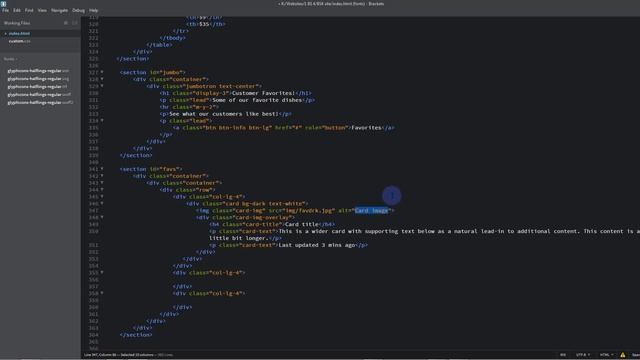Open glyphicons-halflings-regular.woff file
Viewport: 640px width, 360px height.
pos(39,94)
